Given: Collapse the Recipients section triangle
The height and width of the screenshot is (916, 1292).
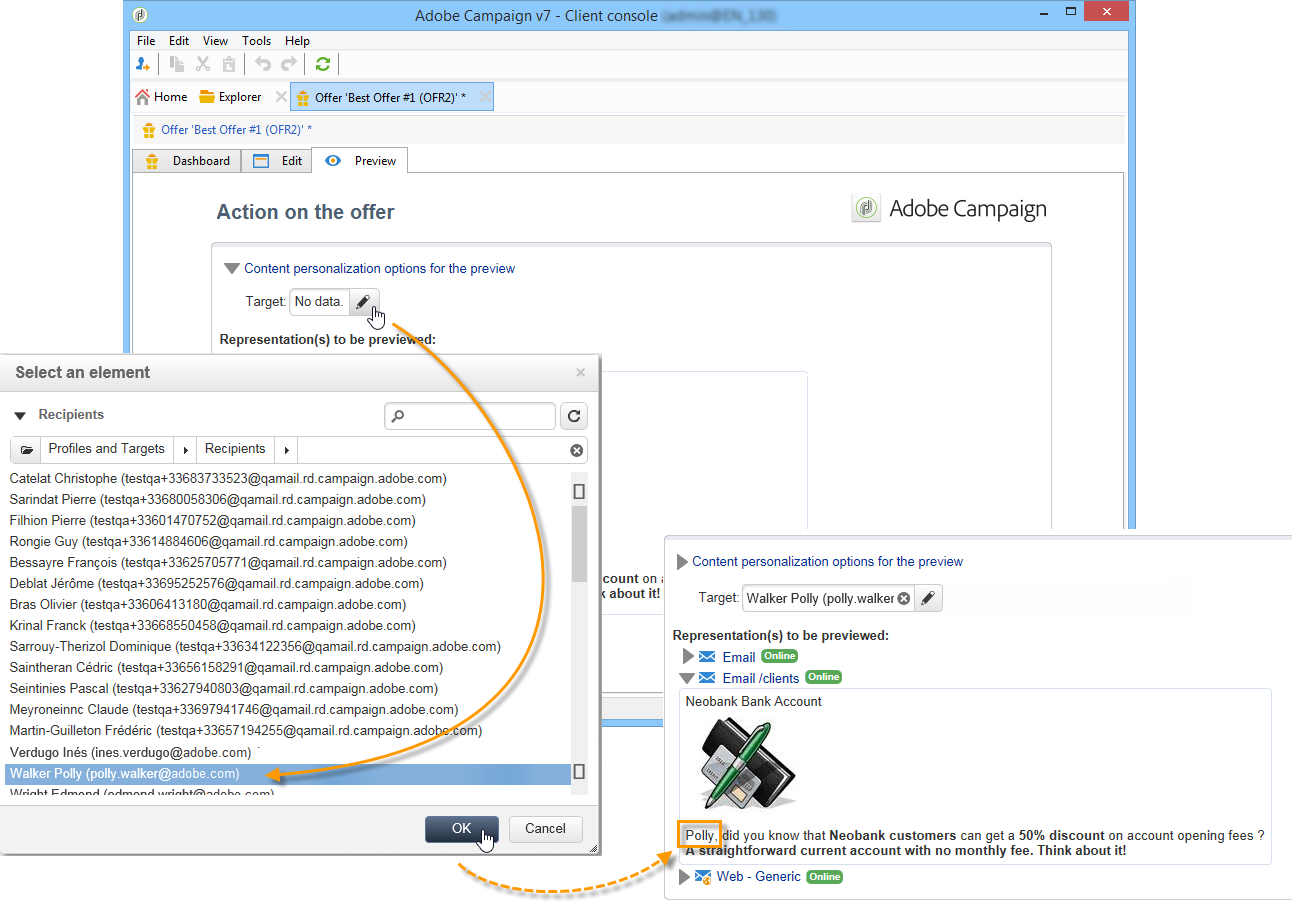Looking at the screenshot, I should (20, 415).
